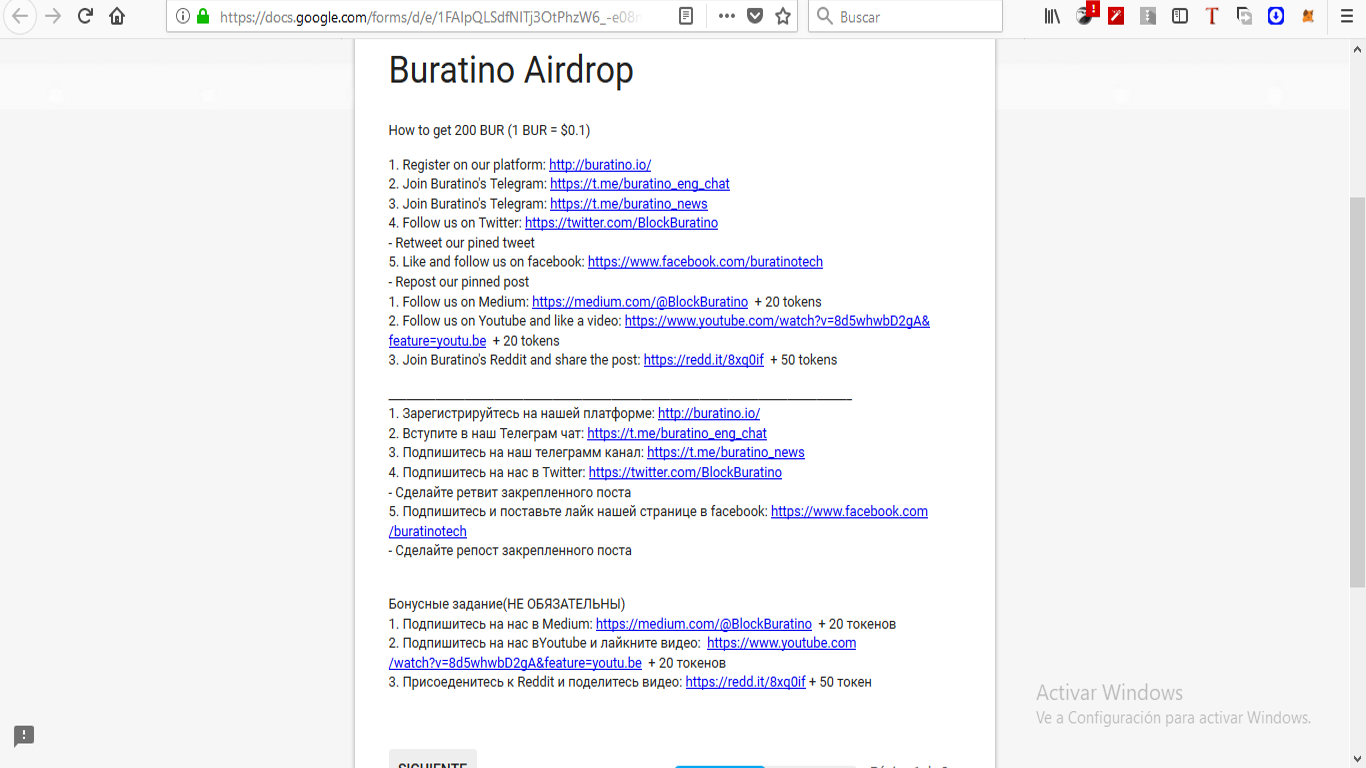Screen dimensions: 1366x768
Task: Open buratino.io link after 'Register on our platform'
Action: (x=600, y=164)
